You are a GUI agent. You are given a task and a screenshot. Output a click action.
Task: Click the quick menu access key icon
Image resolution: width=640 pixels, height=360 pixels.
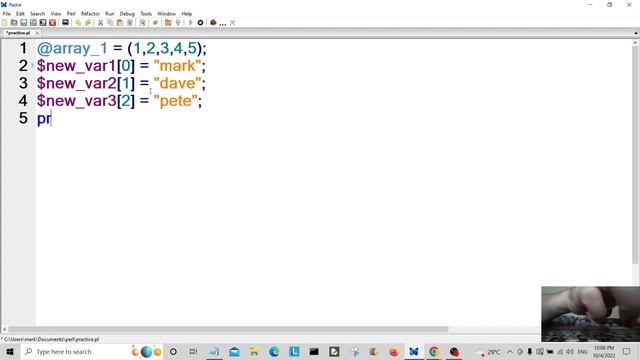click(178, 23)
